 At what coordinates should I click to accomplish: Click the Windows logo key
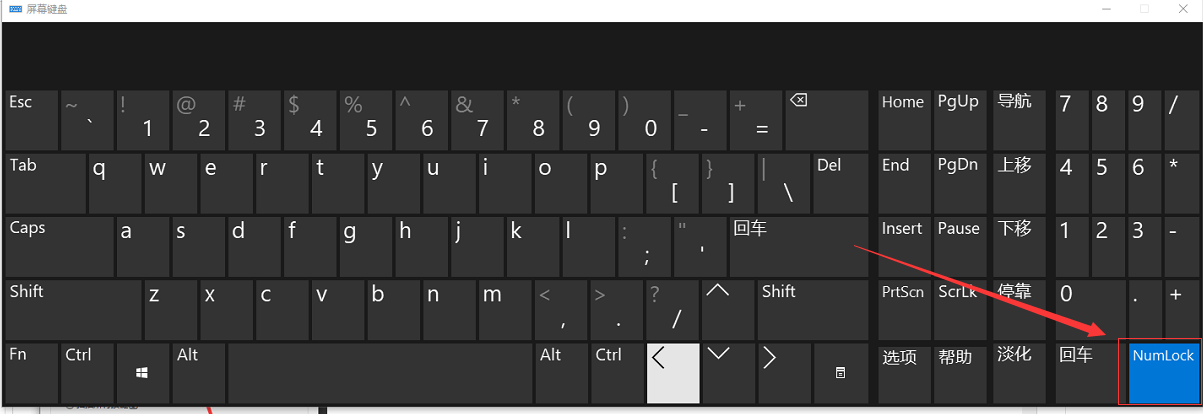[x=142, y=372]
